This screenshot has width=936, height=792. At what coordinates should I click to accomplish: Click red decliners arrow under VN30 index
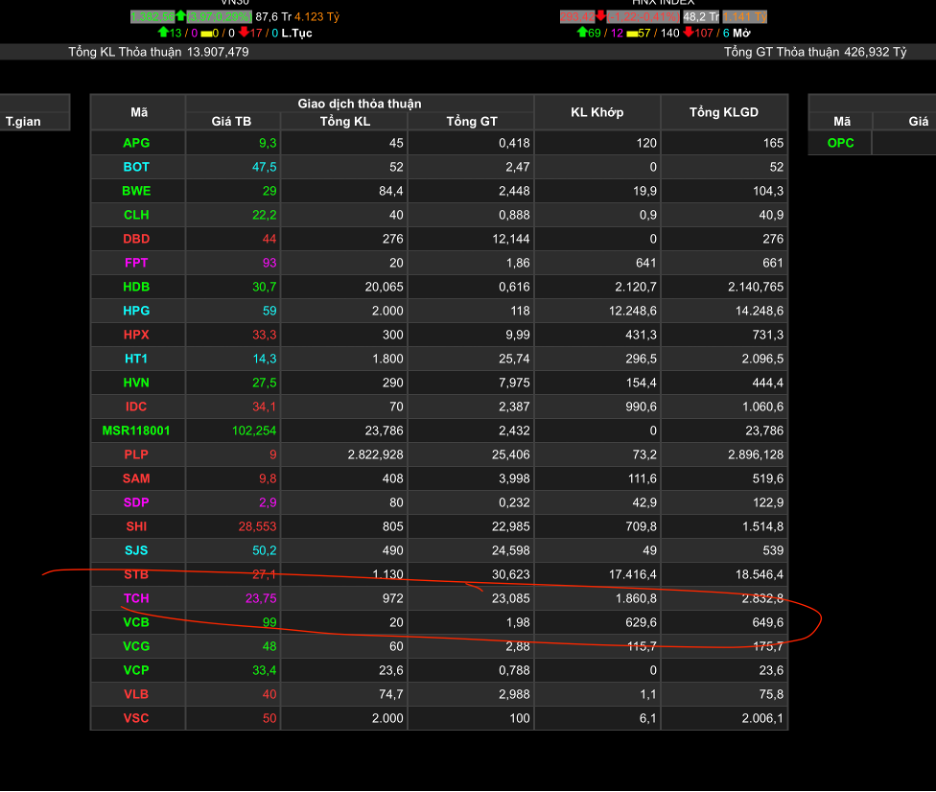(x=243, y=33)
